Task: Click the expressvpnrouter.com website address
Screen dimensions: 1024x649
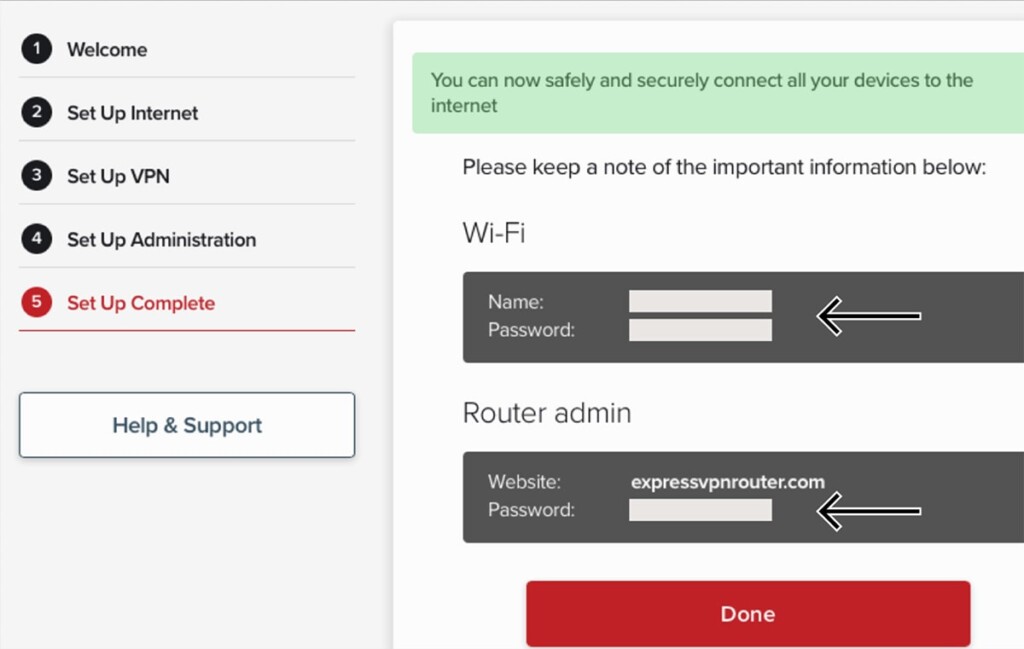Action: pyautogui.click(x=728, y=482)
